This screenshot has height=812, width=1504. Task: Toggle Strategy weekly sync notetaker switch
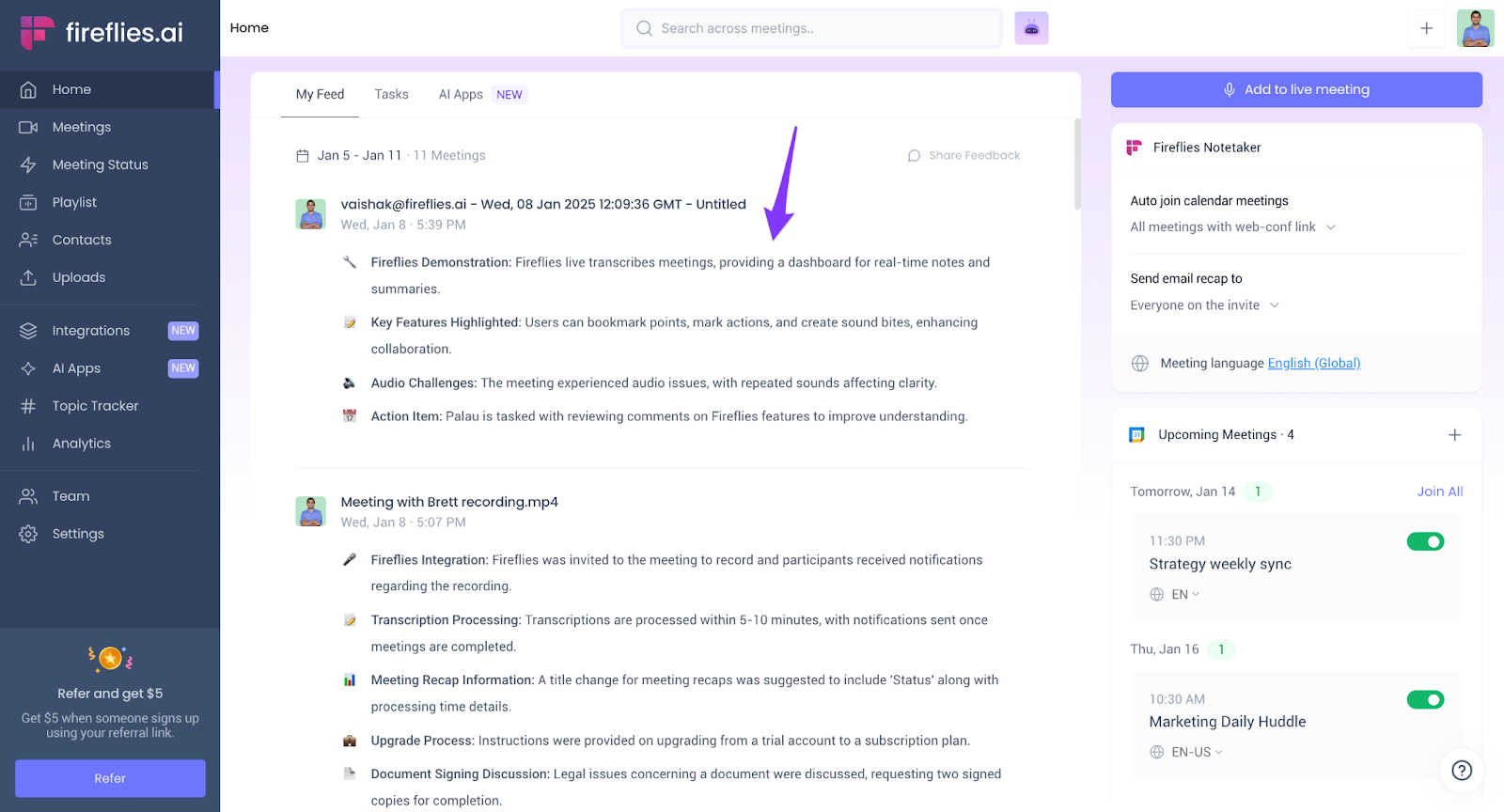click(1425, 541)
